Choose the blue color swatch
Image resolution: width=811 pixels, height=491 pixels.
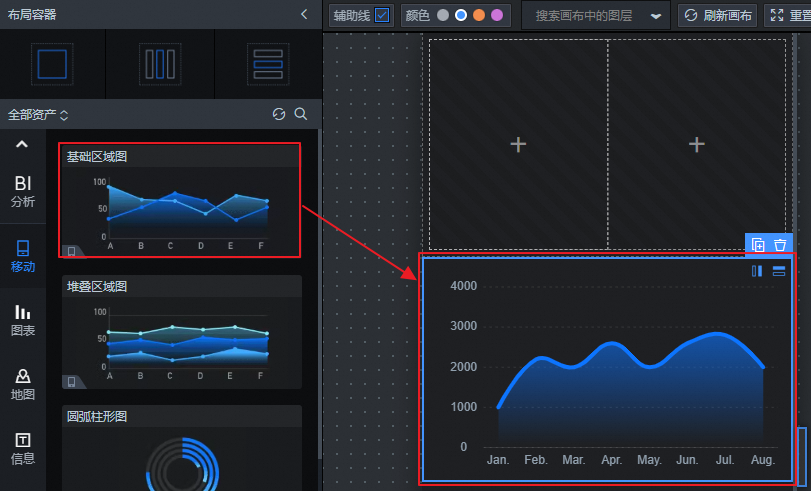pos(461,15)
